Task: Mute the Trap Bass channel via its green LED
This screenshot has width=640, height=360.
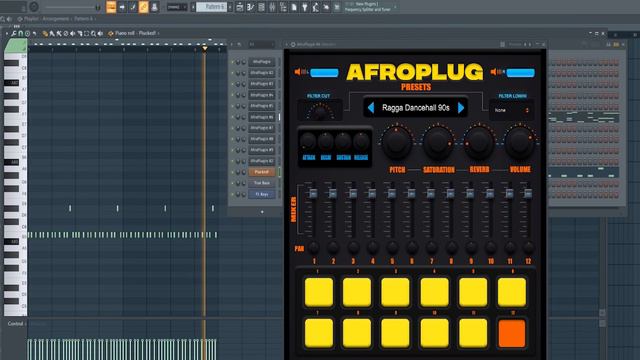Action: pyautogui.click(x=233, y=183)
